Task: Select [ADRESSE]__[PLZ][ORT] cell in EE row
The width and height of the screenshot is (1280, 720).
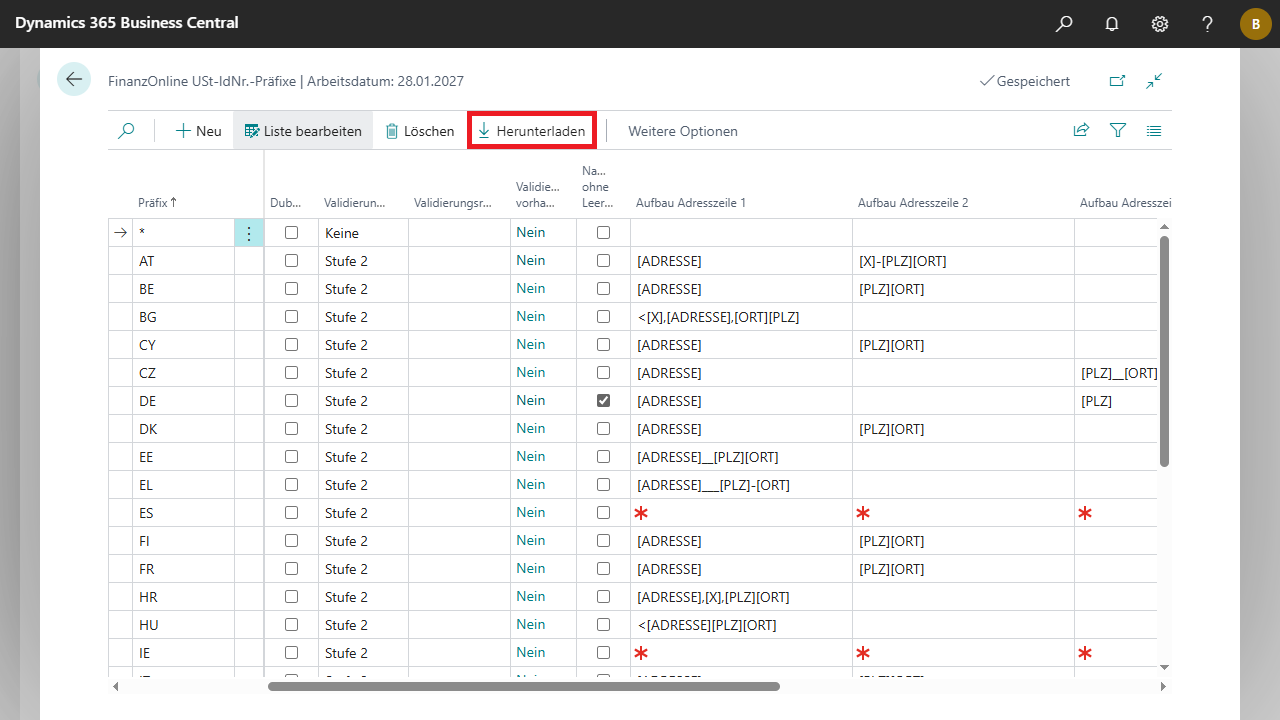Action: (741, 457)
